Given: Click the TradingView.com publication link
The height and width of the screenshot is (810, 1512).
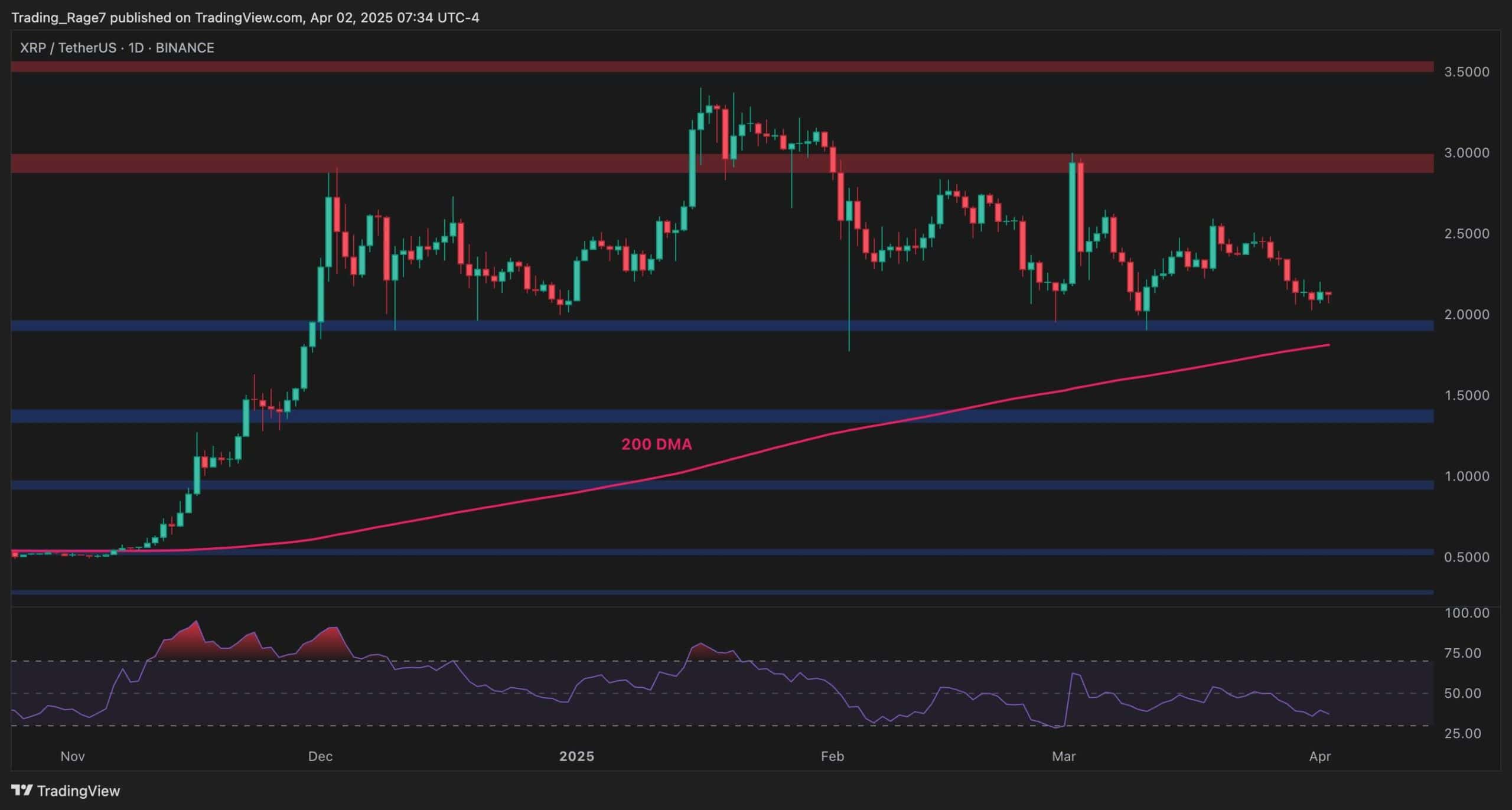Looking at the screenshot, I should coord(248,17).
